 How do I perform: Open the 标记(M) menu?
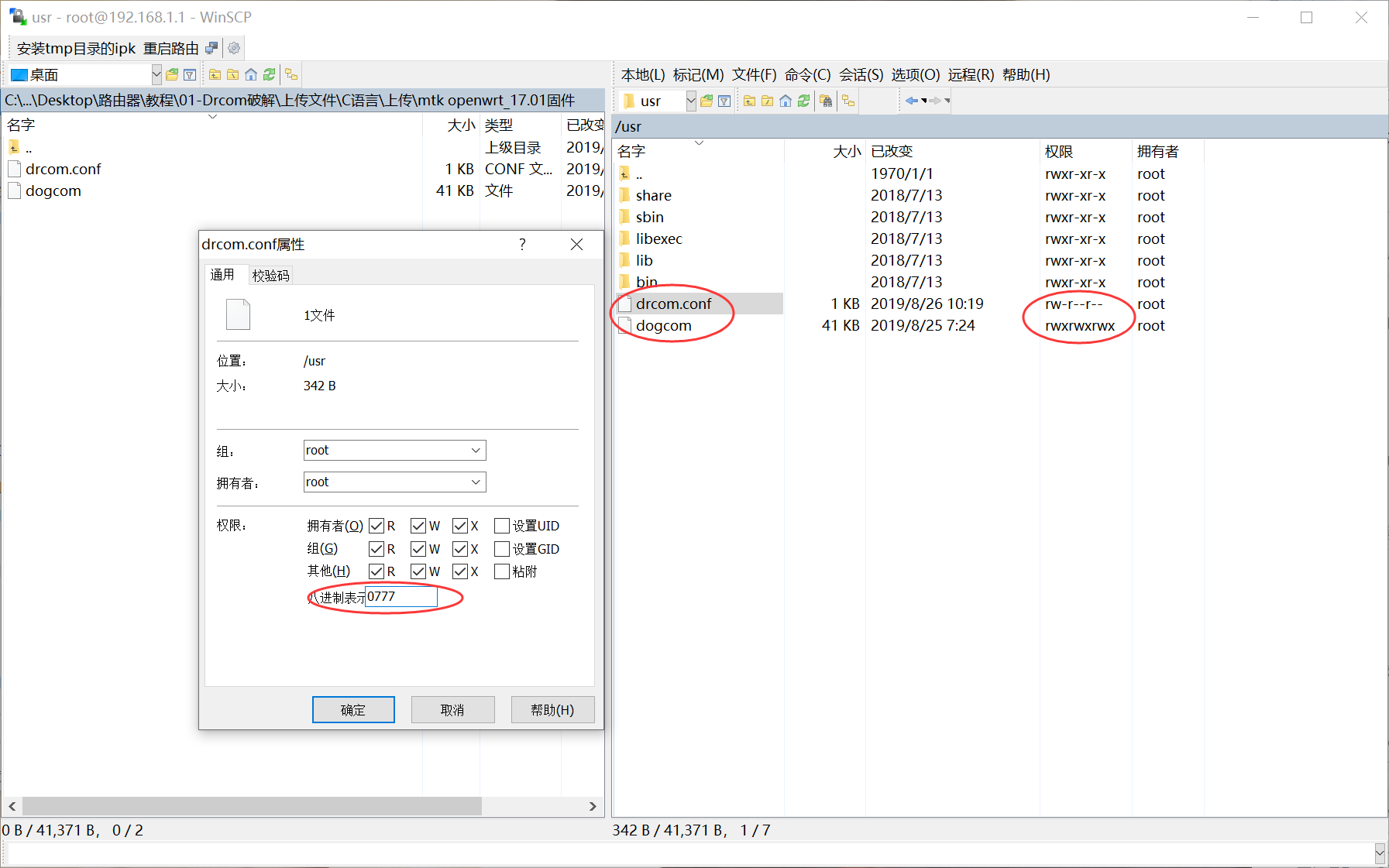tap(698, 75)
